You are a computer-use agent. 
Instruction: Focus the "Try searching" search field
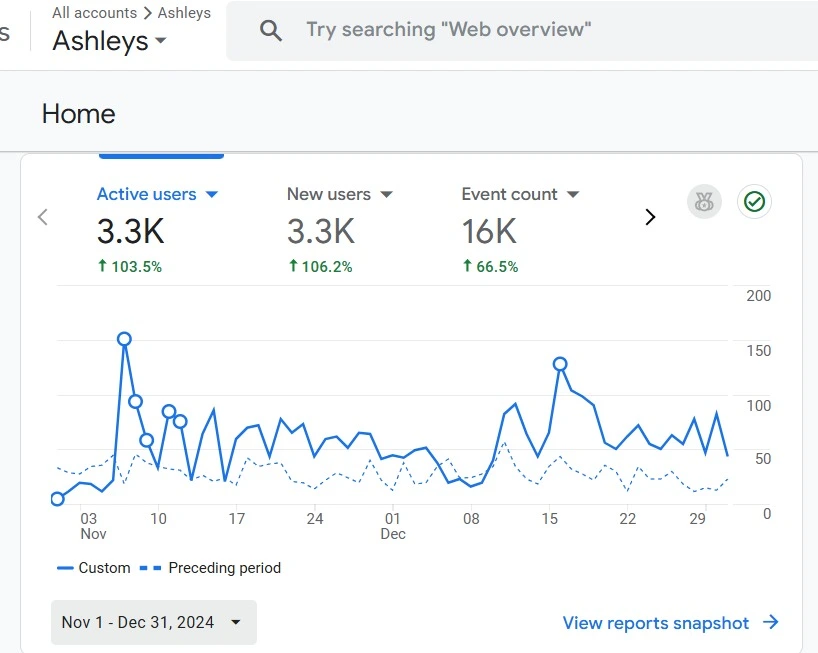point(448,30)
